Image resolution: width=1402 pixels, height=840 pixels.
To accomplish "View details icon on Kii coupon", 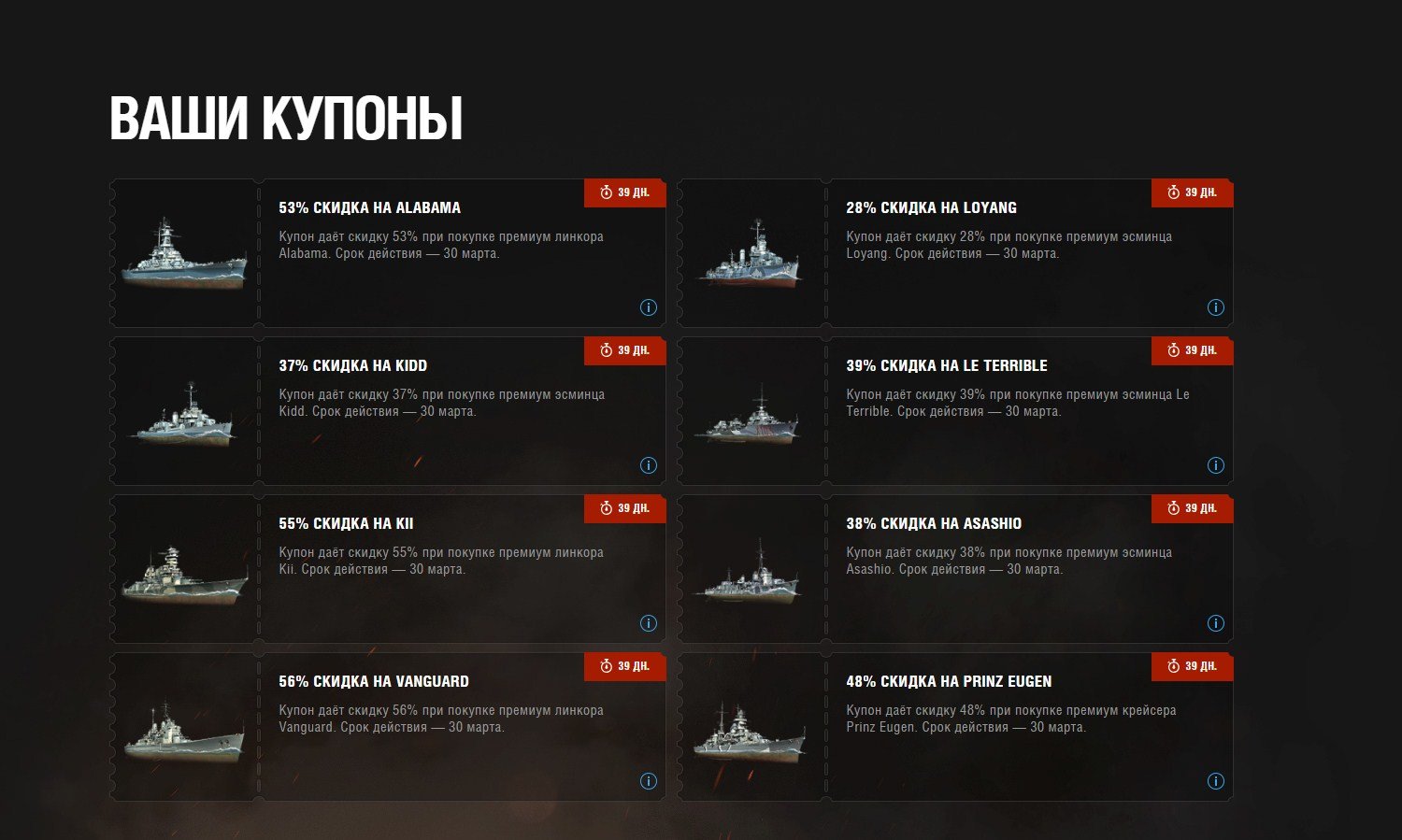I will 648,623.
